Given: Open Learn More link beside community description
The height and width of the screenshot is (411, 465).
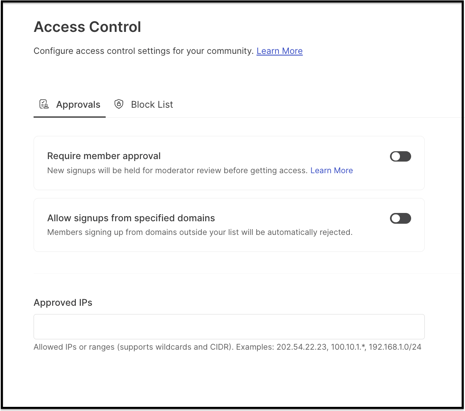Looking at the screenshot, I should (x=279, y=51).
